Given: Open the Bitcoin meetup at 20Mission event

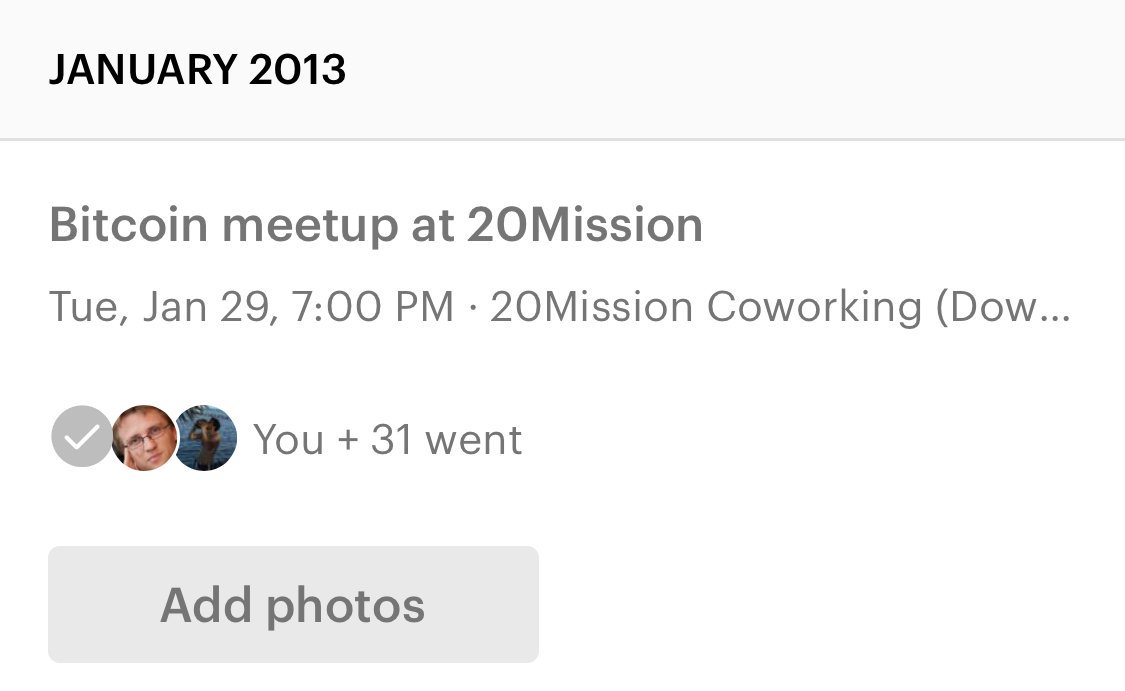Looking at the screenshot, I should pos(375,225).
